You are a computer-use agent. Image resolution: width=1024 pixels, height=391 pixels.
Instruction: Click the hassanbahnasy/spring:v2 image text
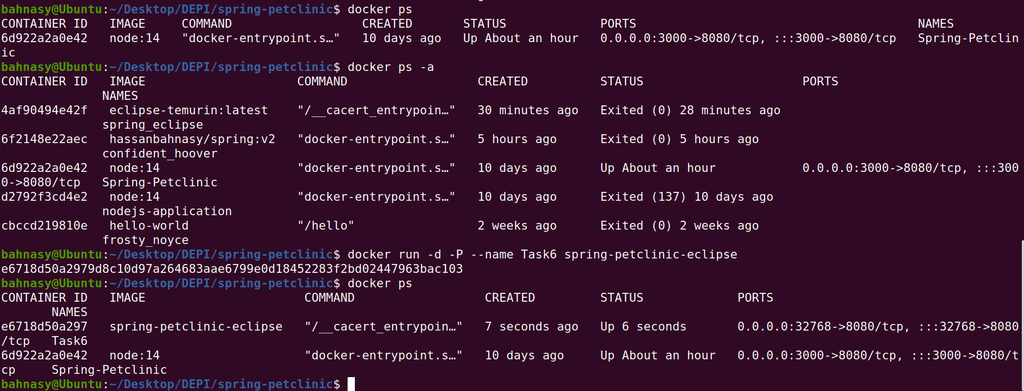[x=193, y=139]
